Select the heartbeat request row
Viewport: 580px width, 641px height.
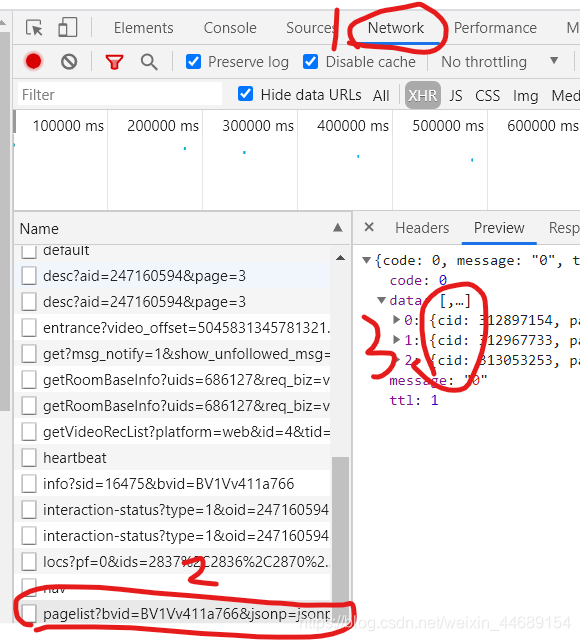(173, 457)
